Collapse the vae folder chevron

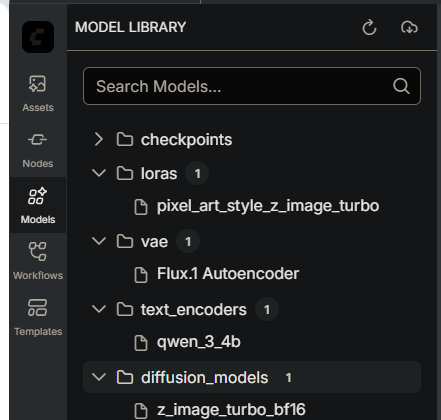coord(99,241)
